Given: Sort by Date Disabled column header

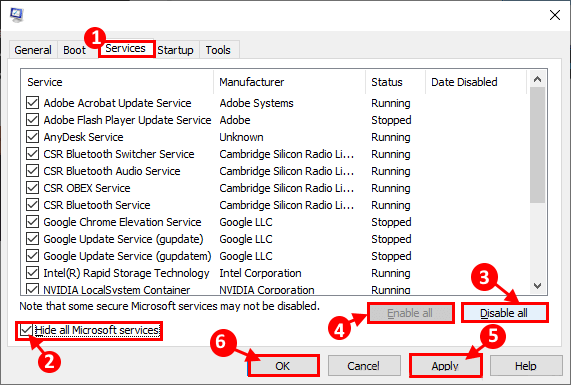Looking at the screenshot, I should pyautogui.click(x=476, y=82).
